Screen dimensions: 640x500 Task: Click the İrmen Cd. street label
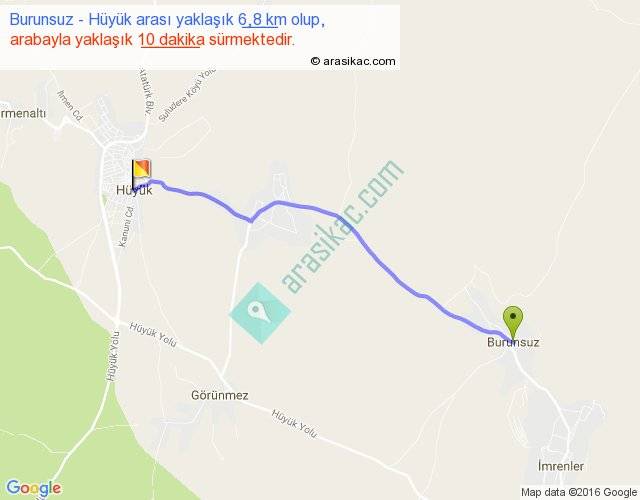(70, 105)
